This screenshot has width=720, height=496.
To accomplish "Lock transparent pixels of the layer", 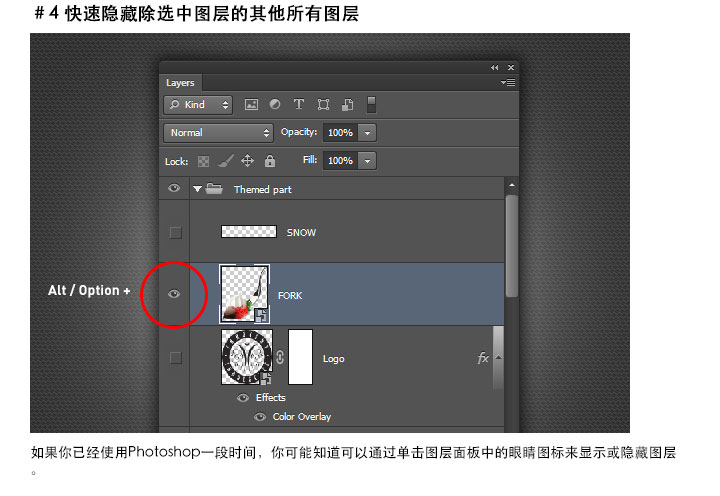I will coord(203,161).
